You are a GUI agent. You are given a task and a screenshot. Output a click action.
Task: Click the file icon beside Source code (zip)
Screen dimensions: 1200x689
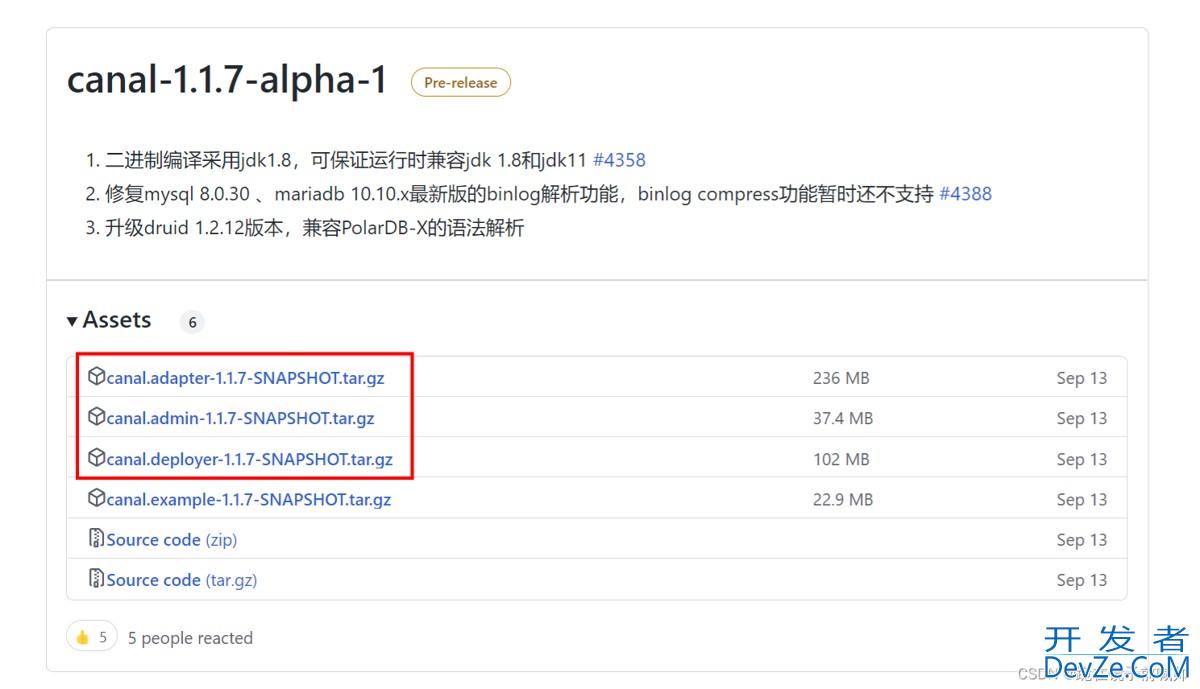pos(97,539)
